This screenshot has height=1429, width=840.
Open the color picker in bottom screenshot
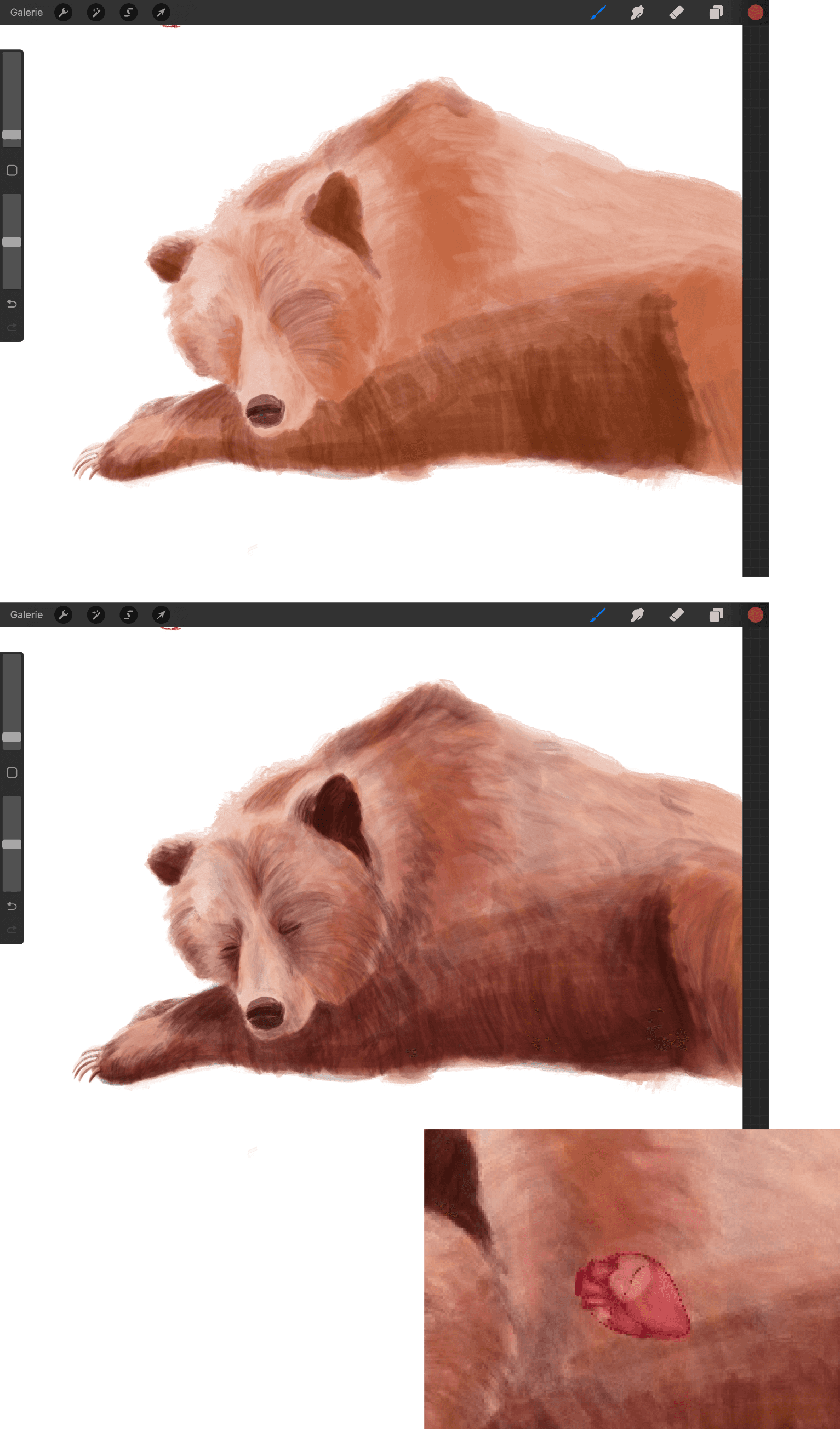tap(756, 614)
